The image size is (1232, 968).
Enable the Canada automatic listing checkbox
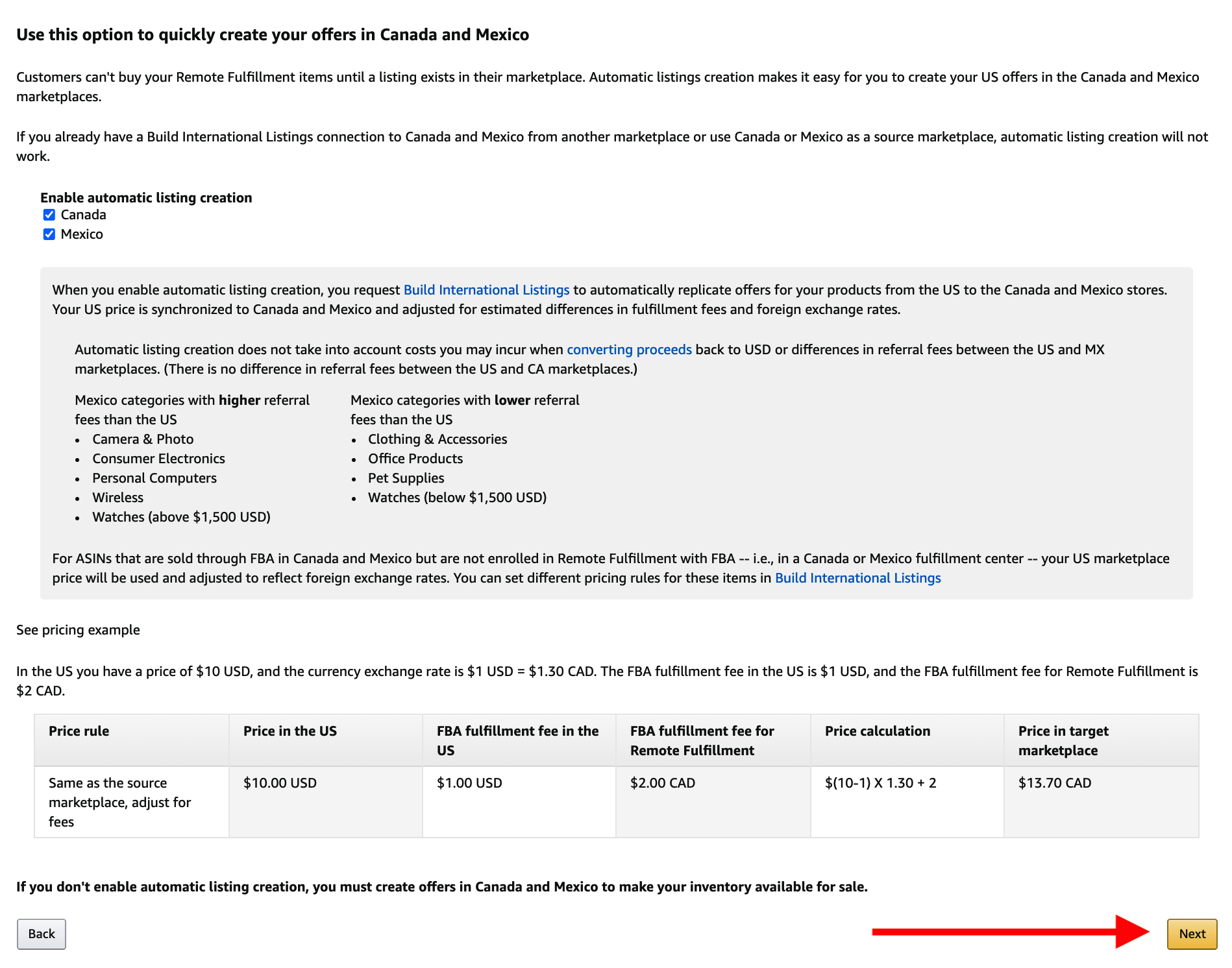[x=49, y=214]
